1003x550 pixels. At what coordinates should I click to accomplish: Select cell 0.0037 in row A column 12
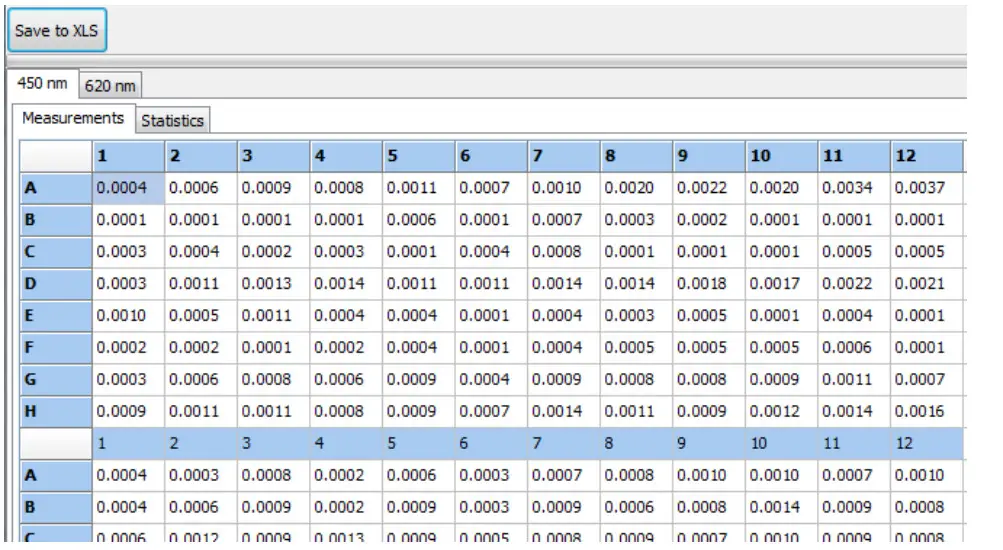pos(926,188)
